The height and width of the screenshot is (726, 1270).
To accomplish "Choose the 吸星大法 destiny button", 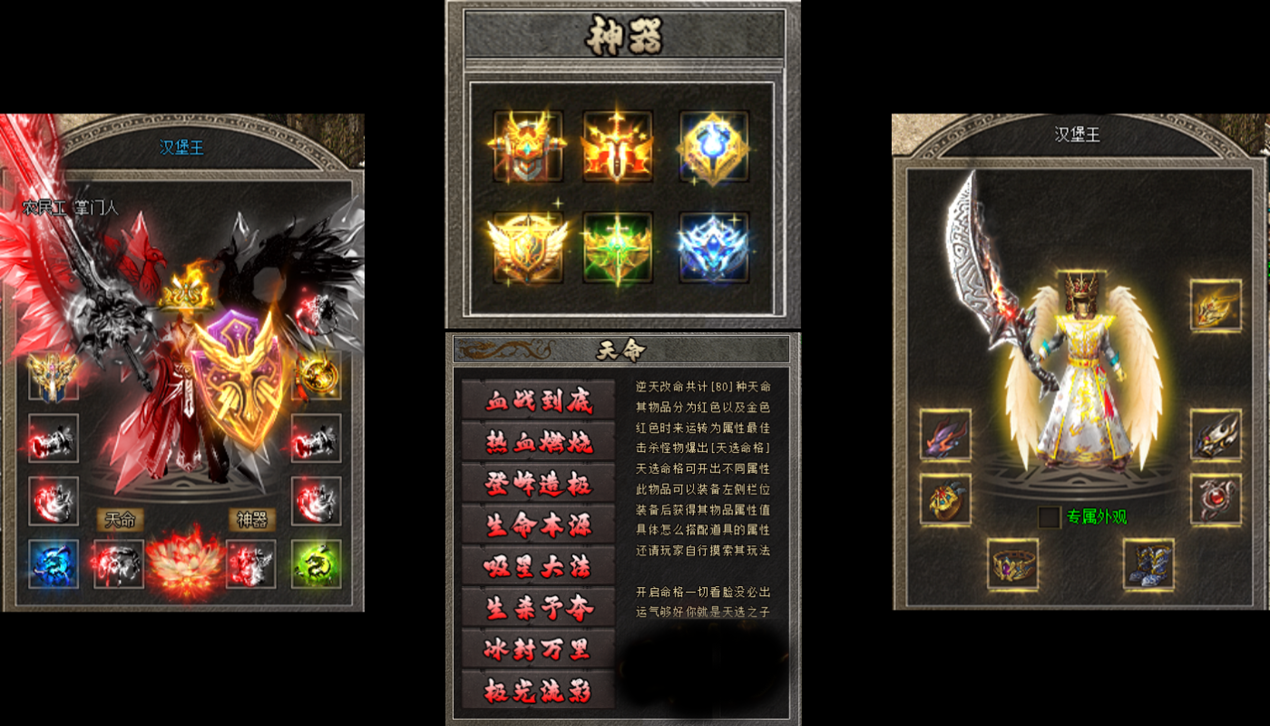I will [538, 567].
